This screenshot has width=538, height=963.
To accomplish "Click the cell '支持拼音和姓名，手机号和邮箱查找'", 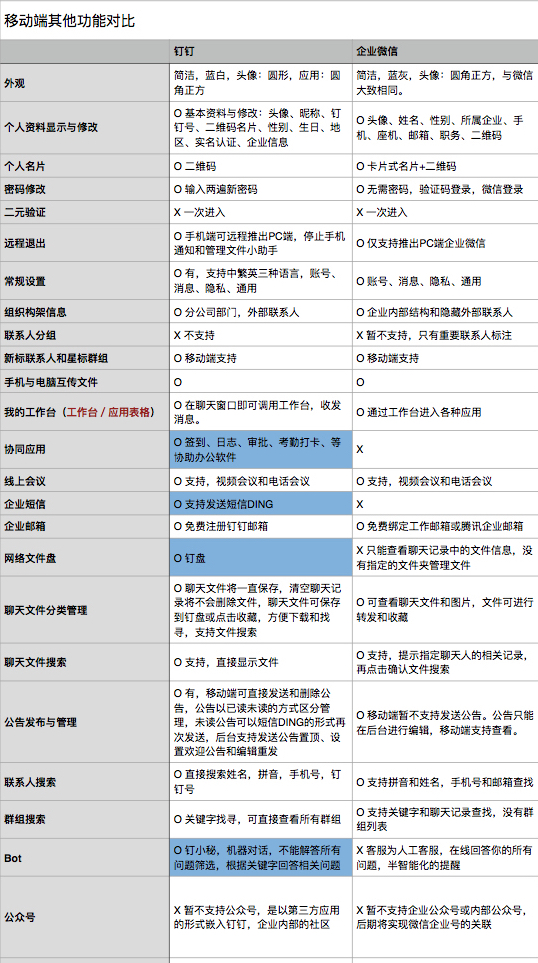I will click(445, 782).
